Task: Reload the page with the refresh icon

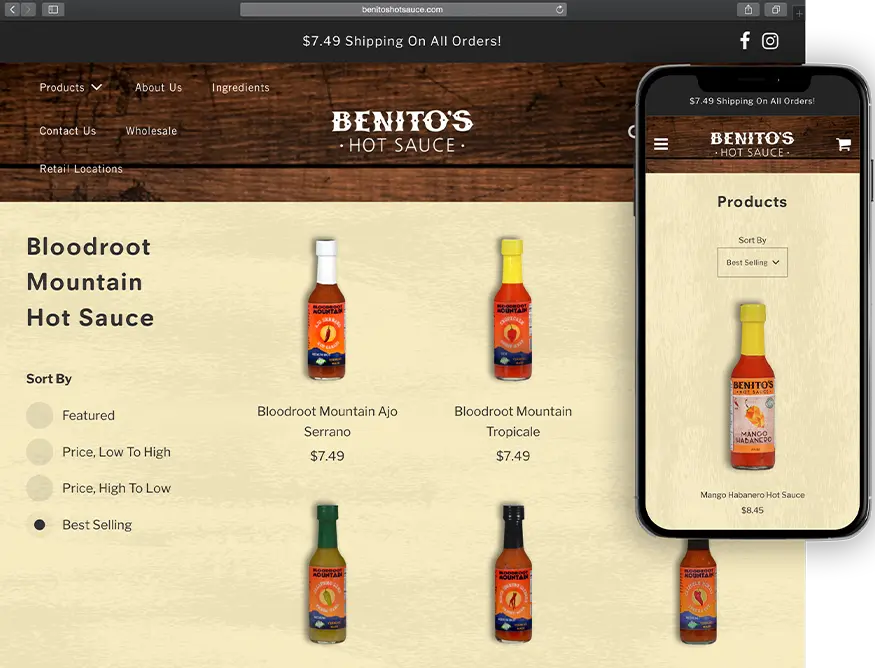Action: tap(559, 9)
